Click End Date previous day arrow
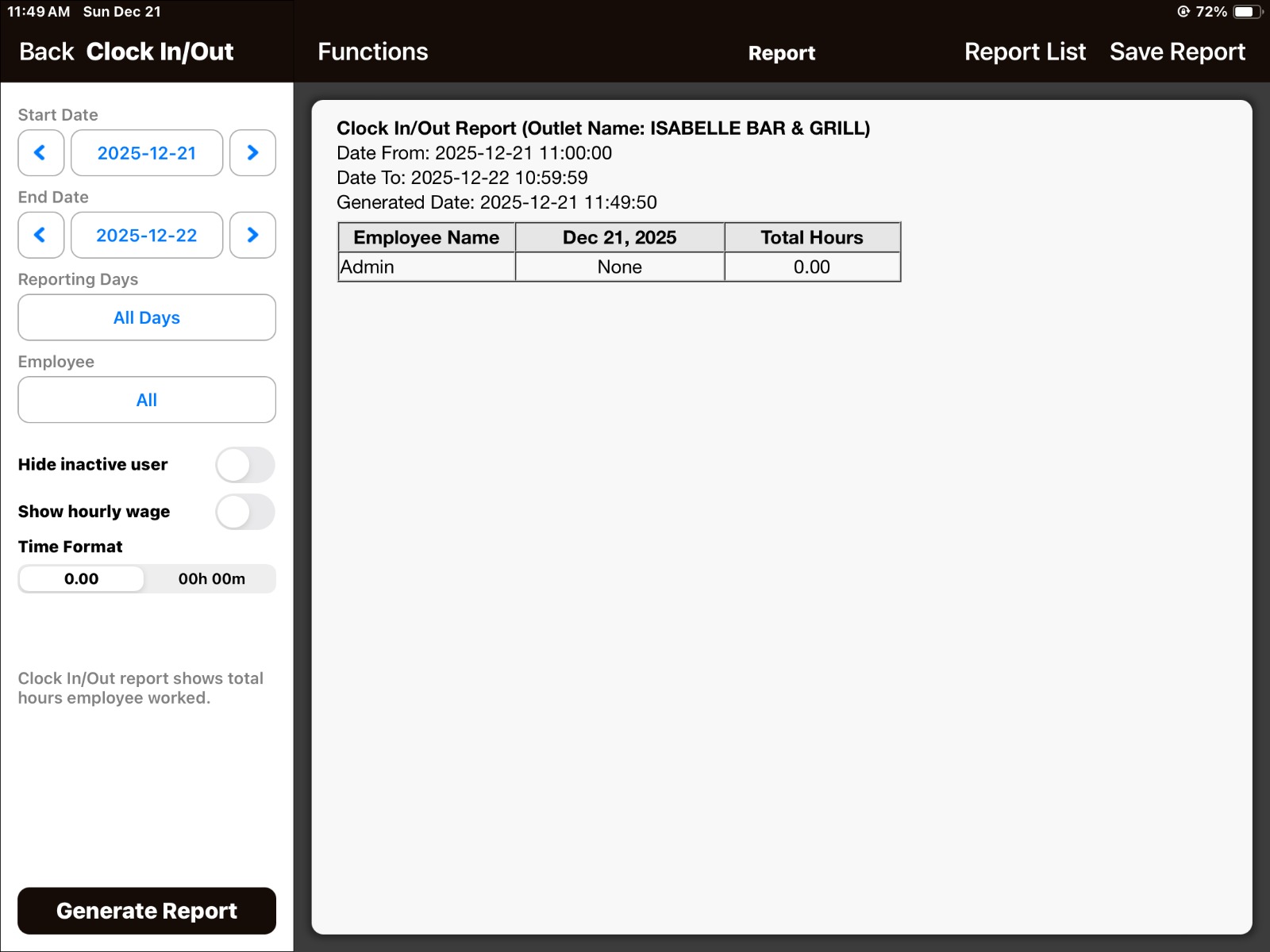The width and height of the screenshot is (1270, 952). click(x=40, y=236)
